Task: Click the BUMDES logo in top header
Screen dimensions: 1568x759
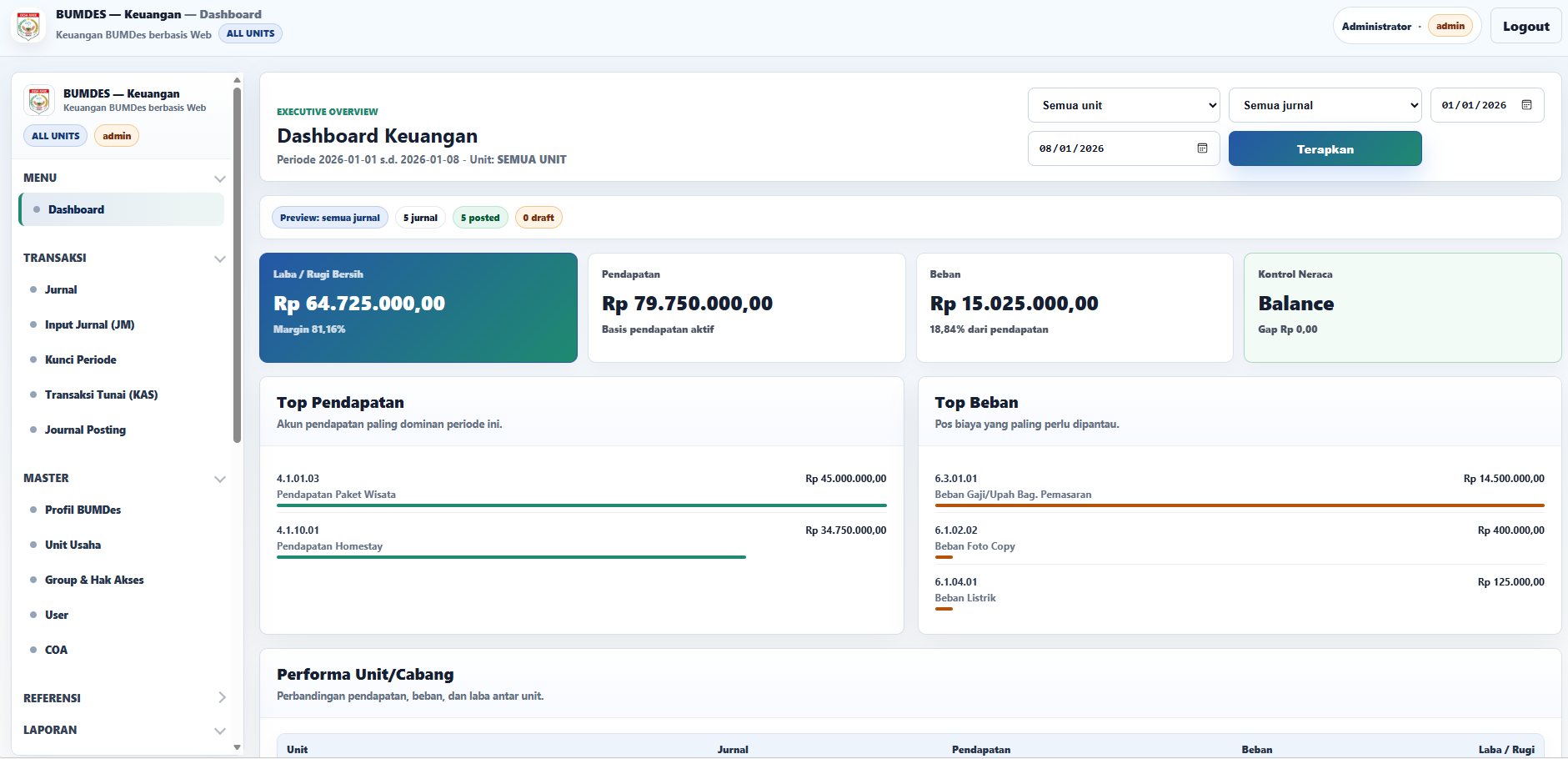Action: pyautogui.click(x=28, y=26)
